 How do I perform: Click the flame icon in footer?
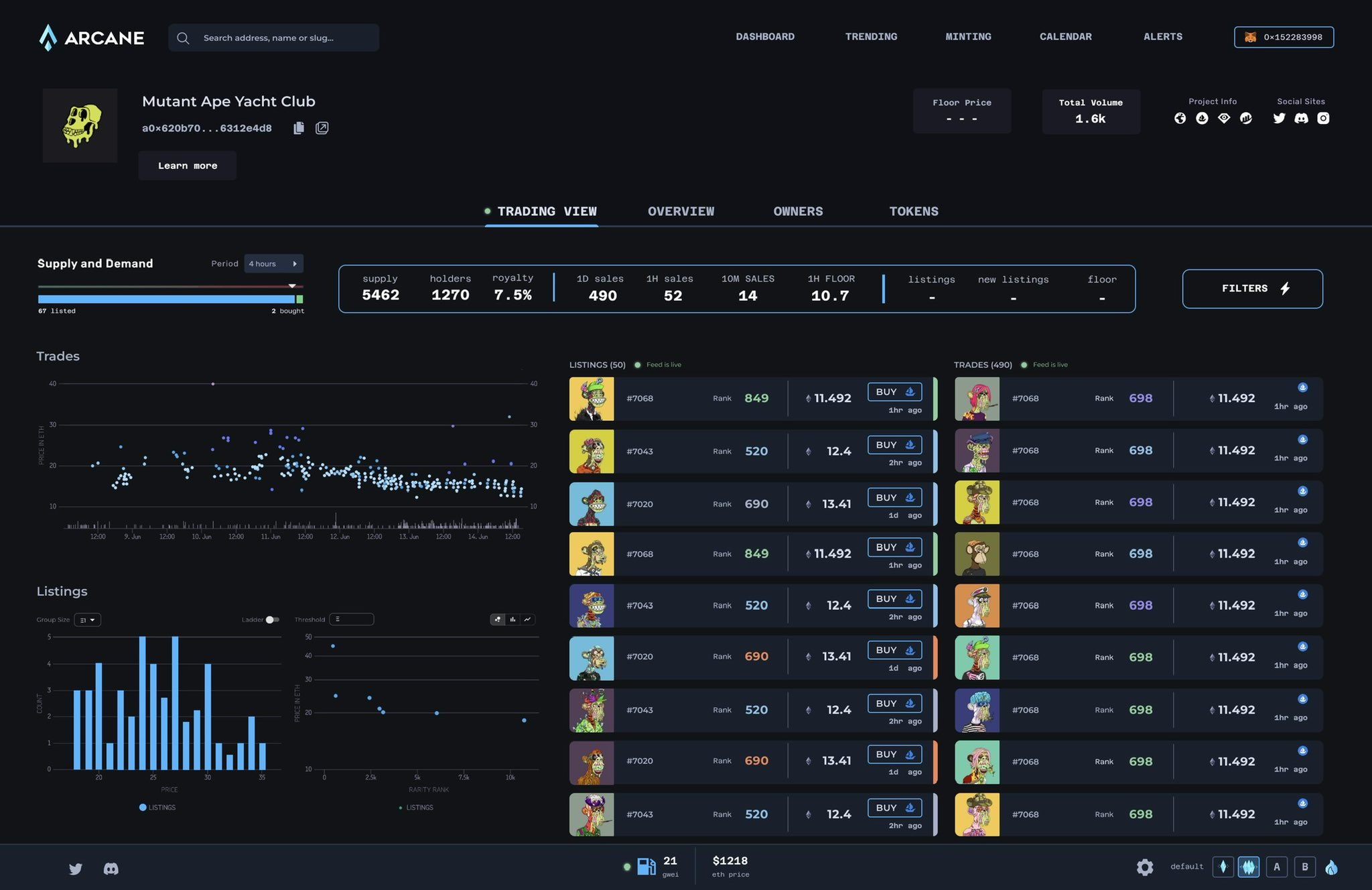pos(1331,867)
